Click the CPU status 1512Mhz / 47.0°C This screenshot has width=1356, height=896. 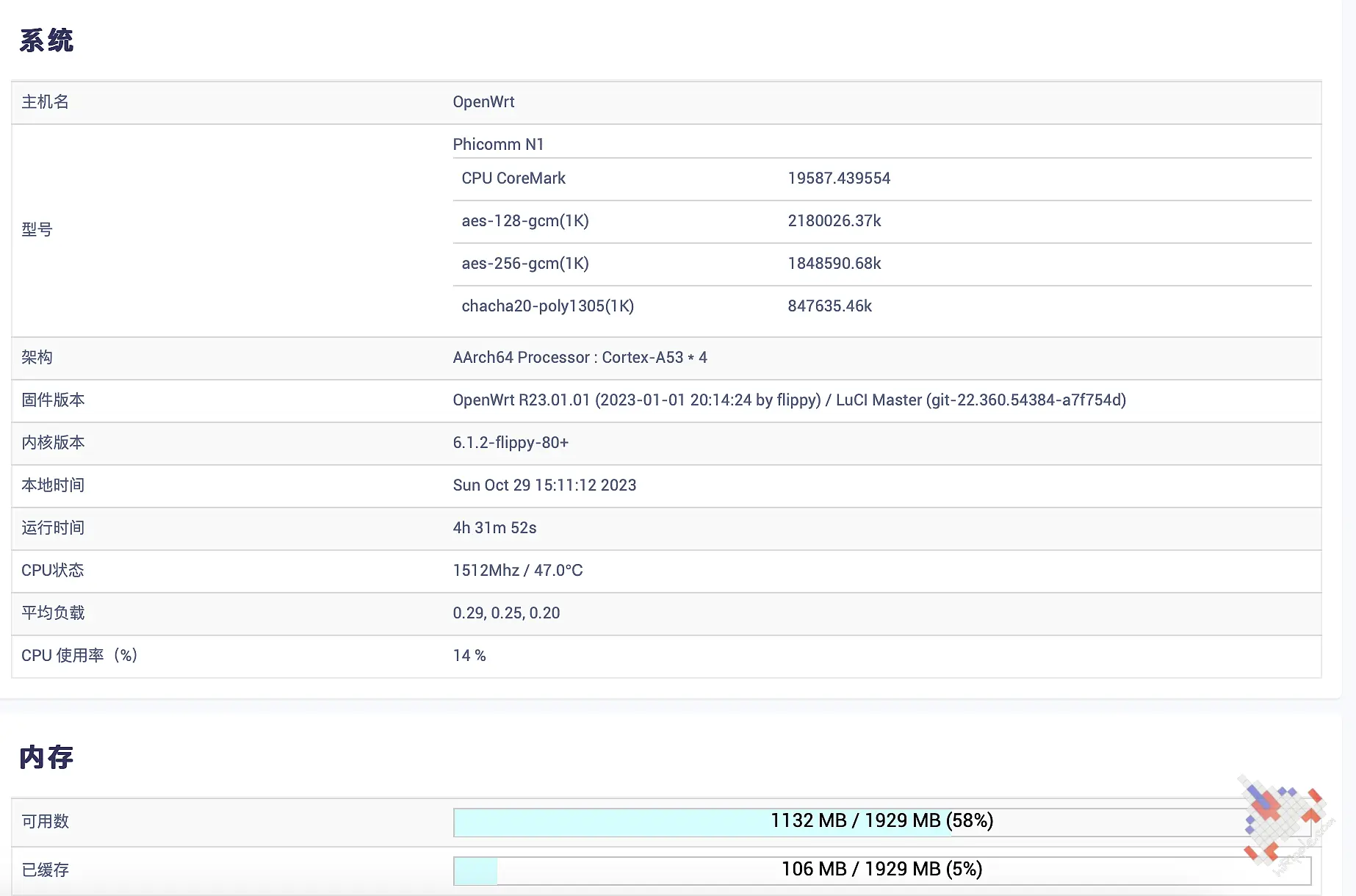(517, 571)
